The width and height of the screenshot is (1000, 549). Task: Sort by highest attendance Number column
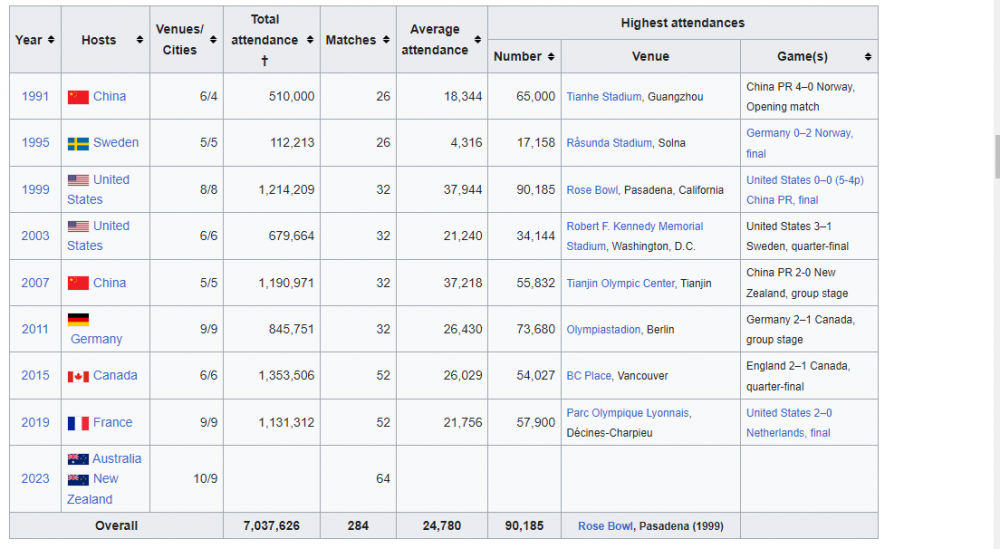pyautogui.click(x=524, y=57)
